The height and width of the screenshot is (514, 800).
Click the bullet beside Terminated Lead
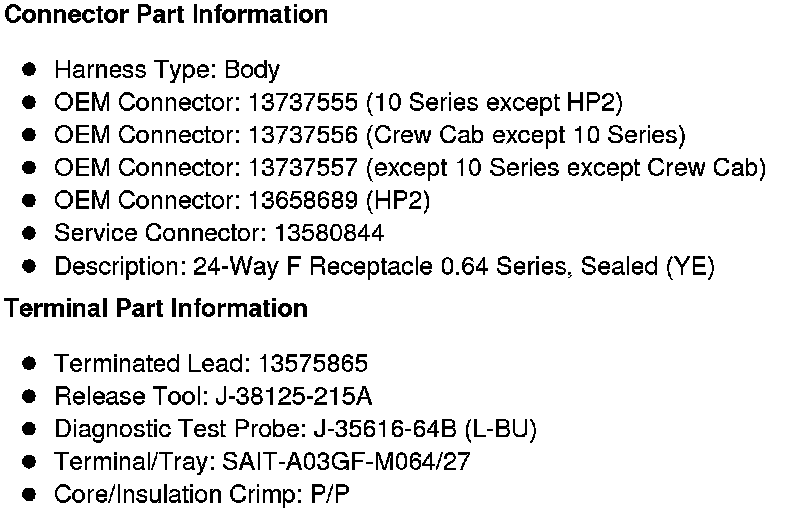click(30, 363)
